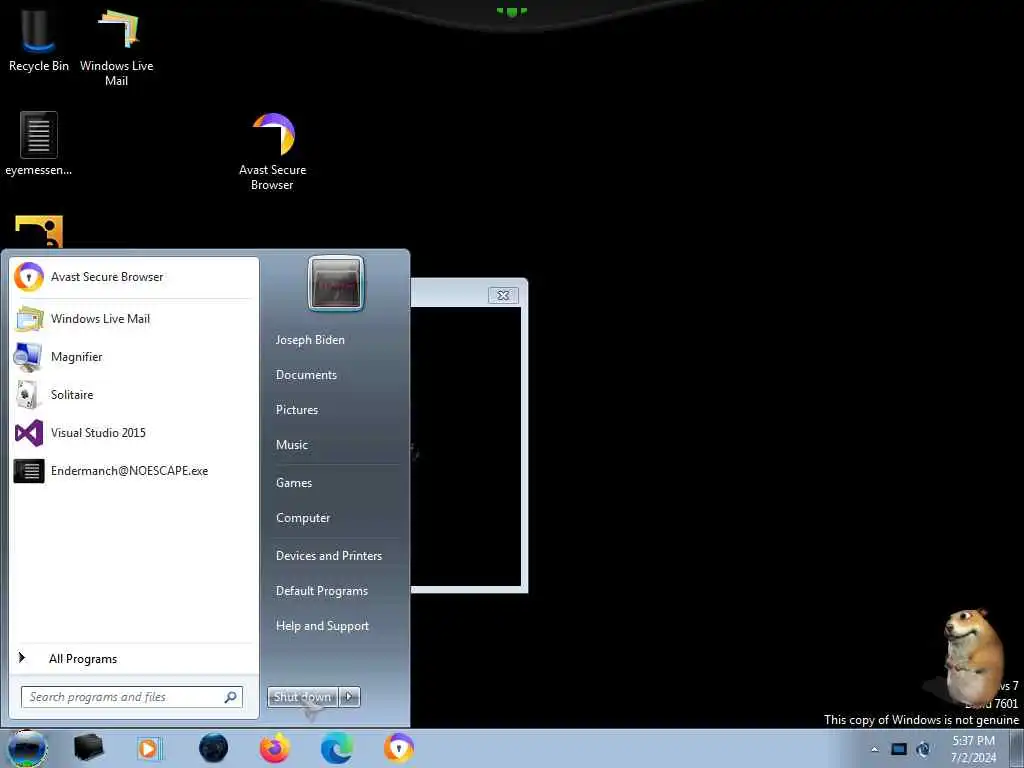
Task: Open Pictures from start menu
Action: (297, 409)
